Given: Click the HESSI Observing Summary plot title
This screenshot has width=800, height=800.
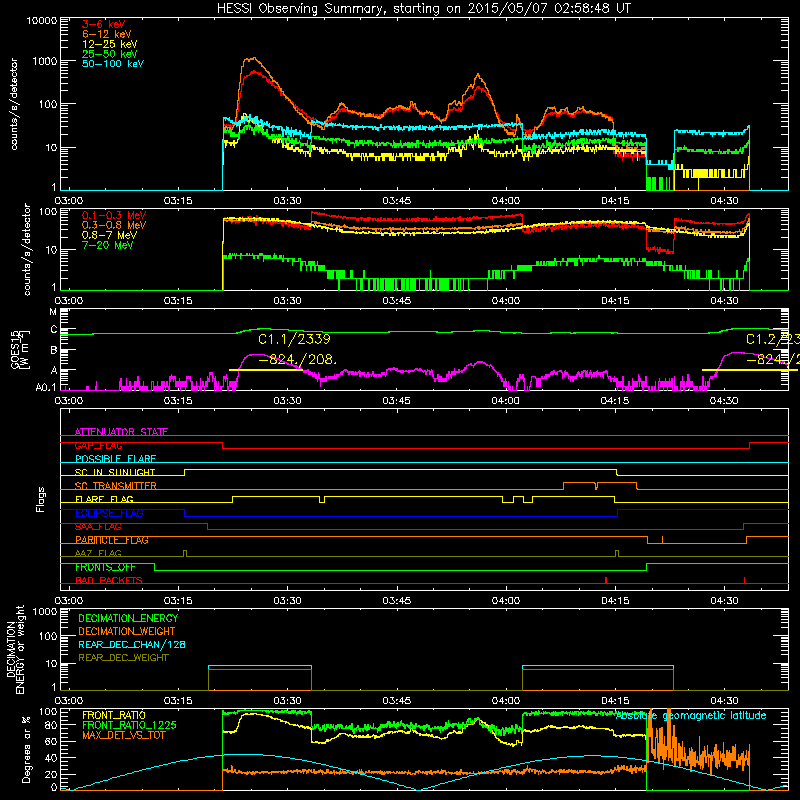Looking at the screenshot, I should point(423,8).
